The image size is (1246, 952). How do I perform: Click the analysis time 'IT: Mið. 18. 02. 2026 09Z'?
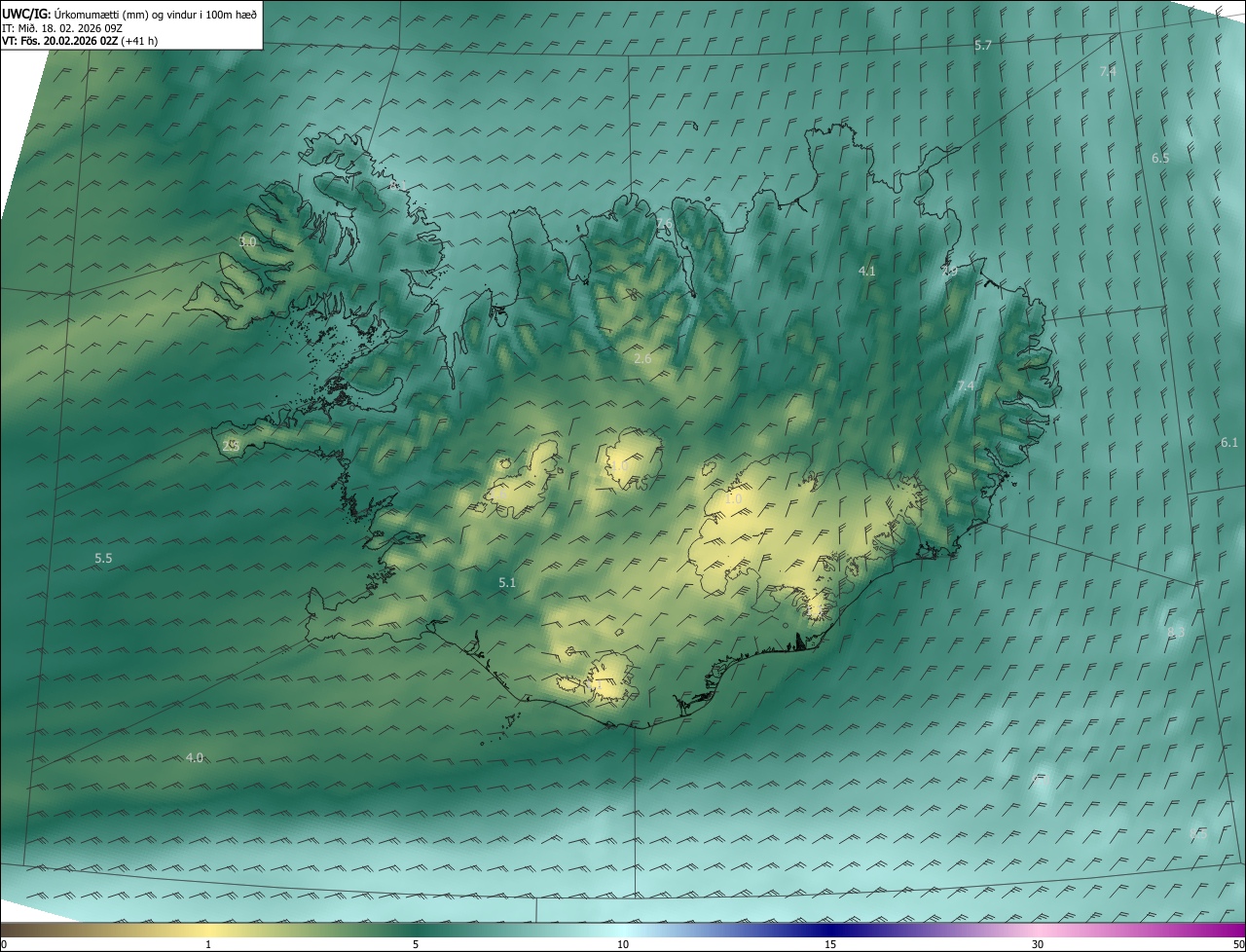(62, 27)
